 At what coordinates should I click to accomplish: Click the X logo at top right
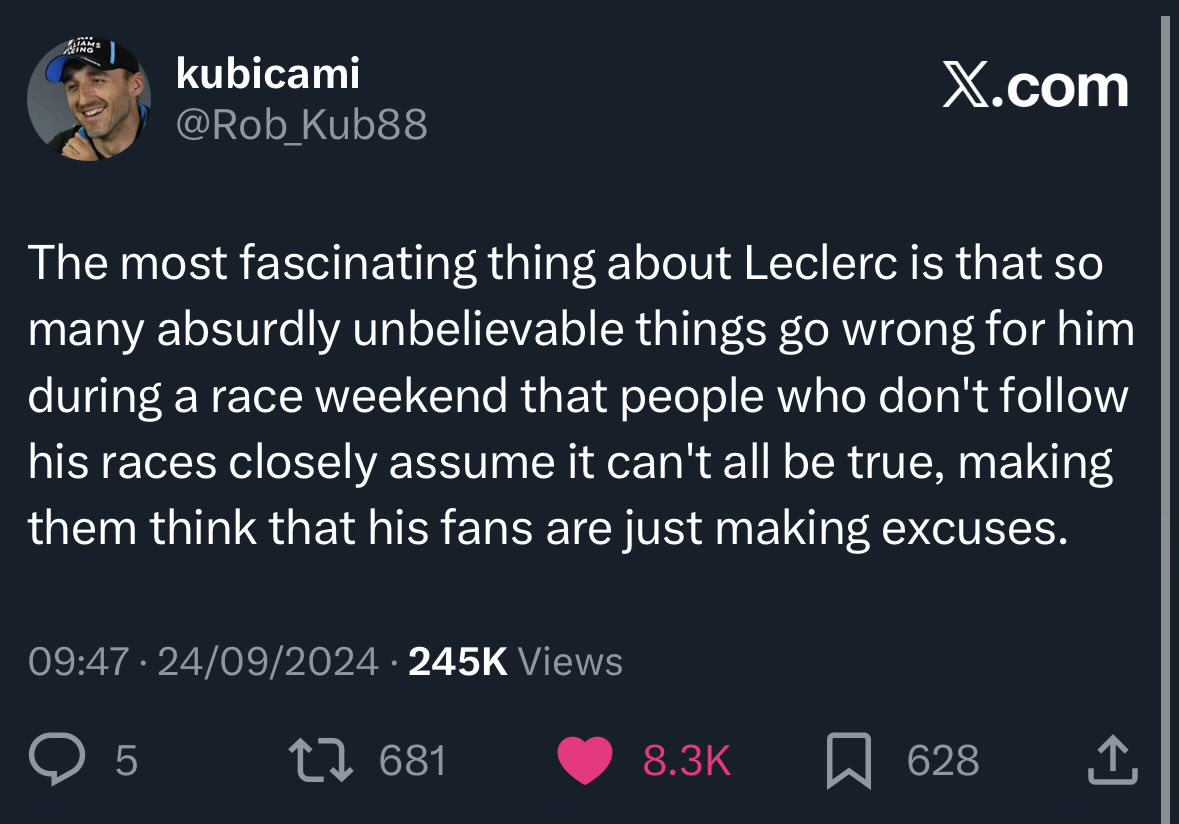[x=967, y=86]
